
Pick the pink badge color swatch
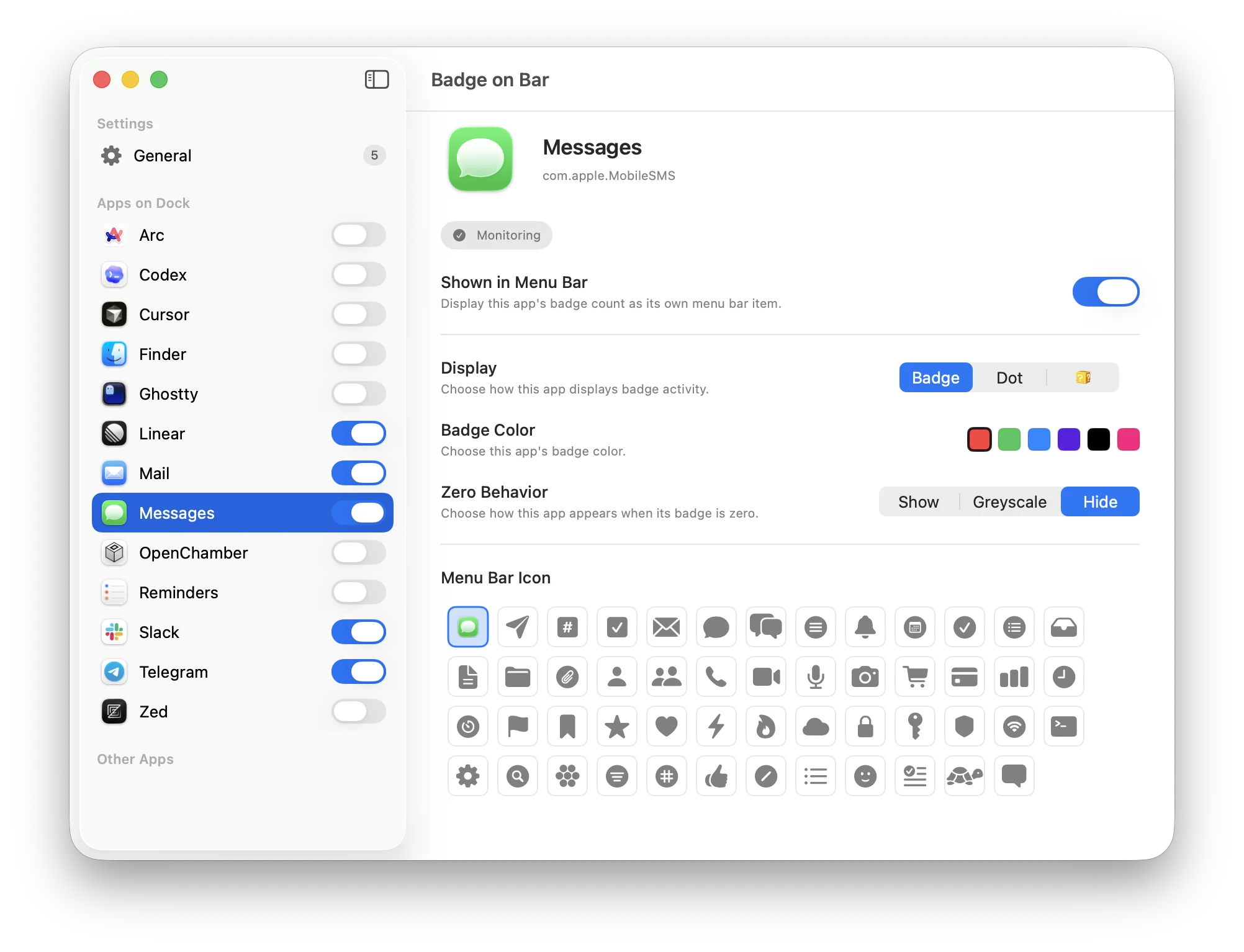click(x=1129, y=439)
